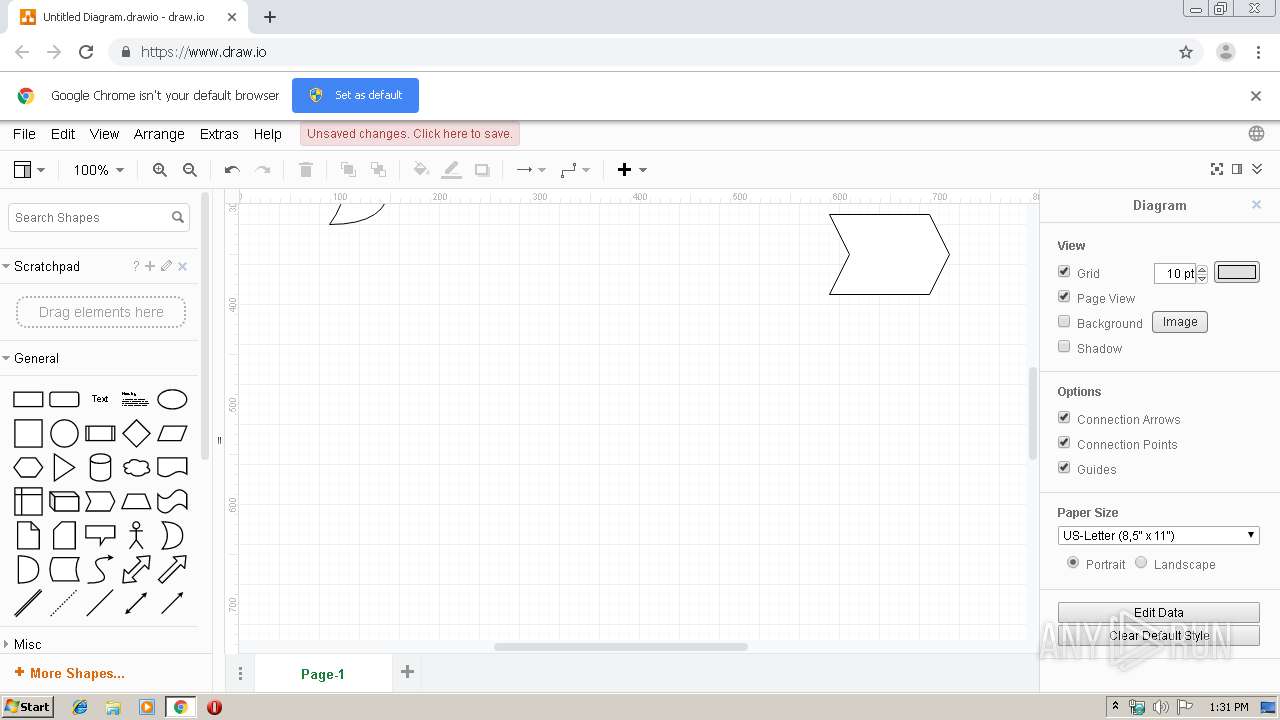Screen dimensions: 1280x720
Task: Select the Cylinder shape in General
Action: click(100, 467)
